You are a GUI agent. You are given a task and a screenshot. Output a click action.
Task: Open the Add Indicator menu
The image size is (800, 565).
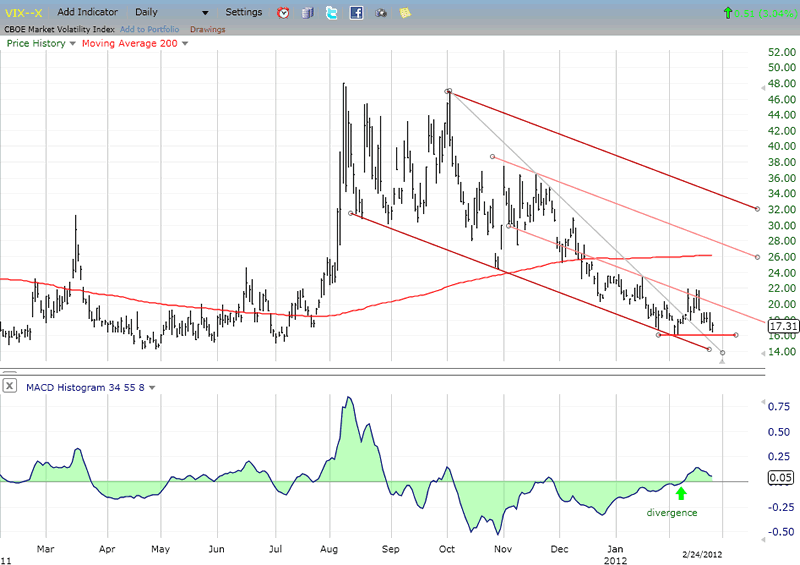point(86,12)
